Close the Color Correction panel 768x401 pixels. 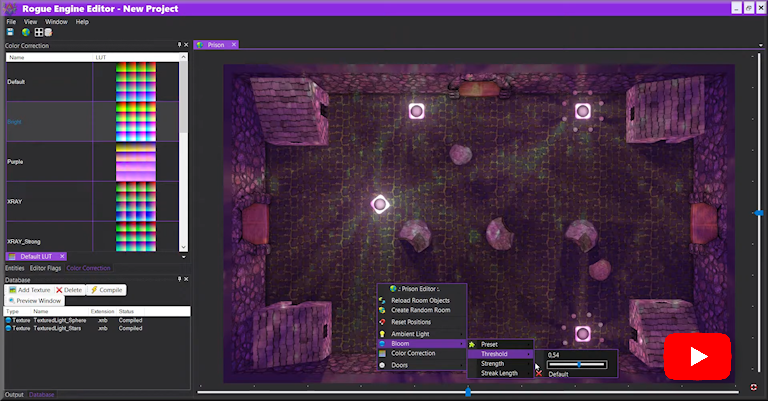click(186, 45)
